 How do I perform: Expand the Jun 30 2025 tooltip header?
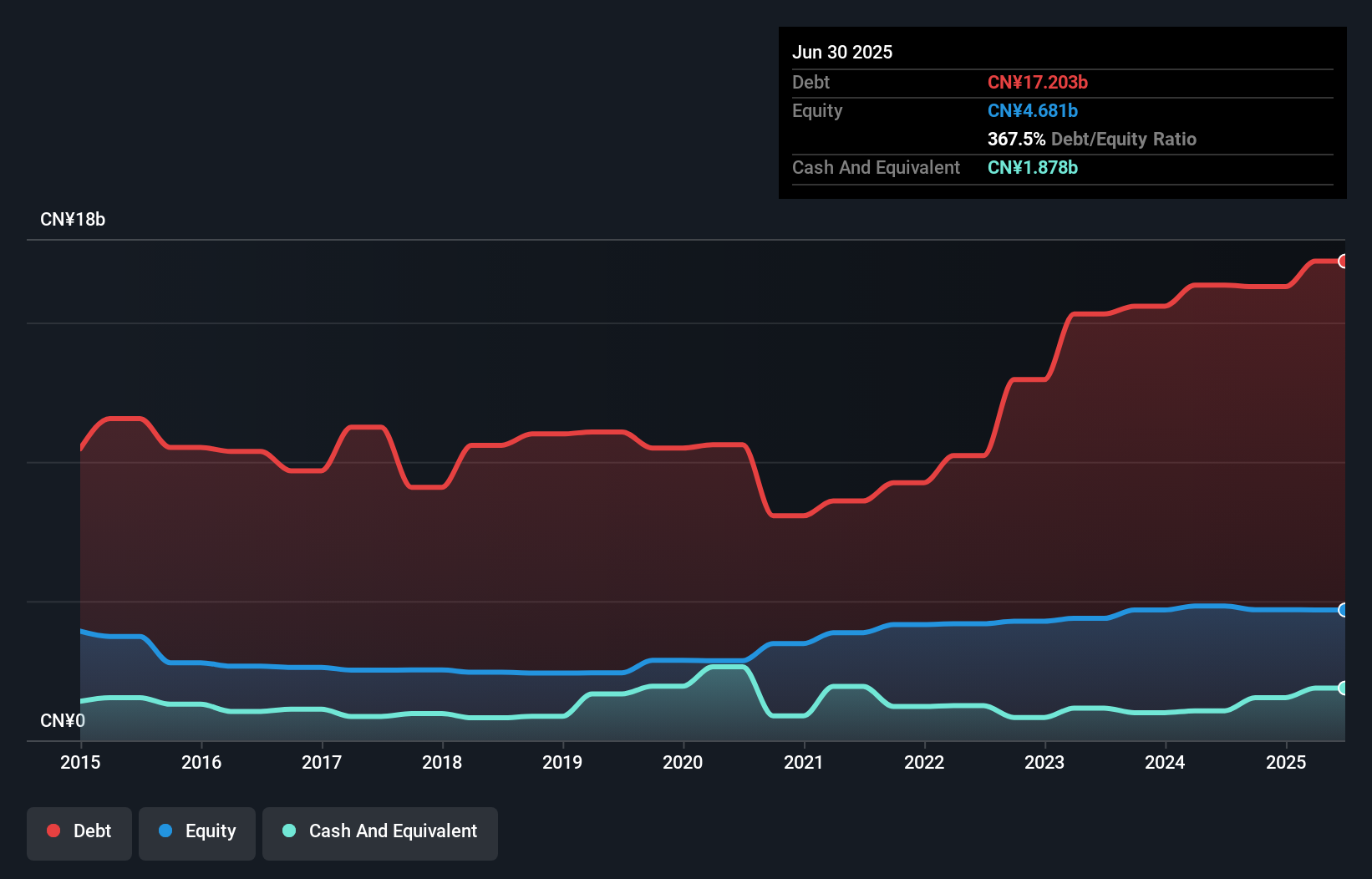tap(842, 51)
